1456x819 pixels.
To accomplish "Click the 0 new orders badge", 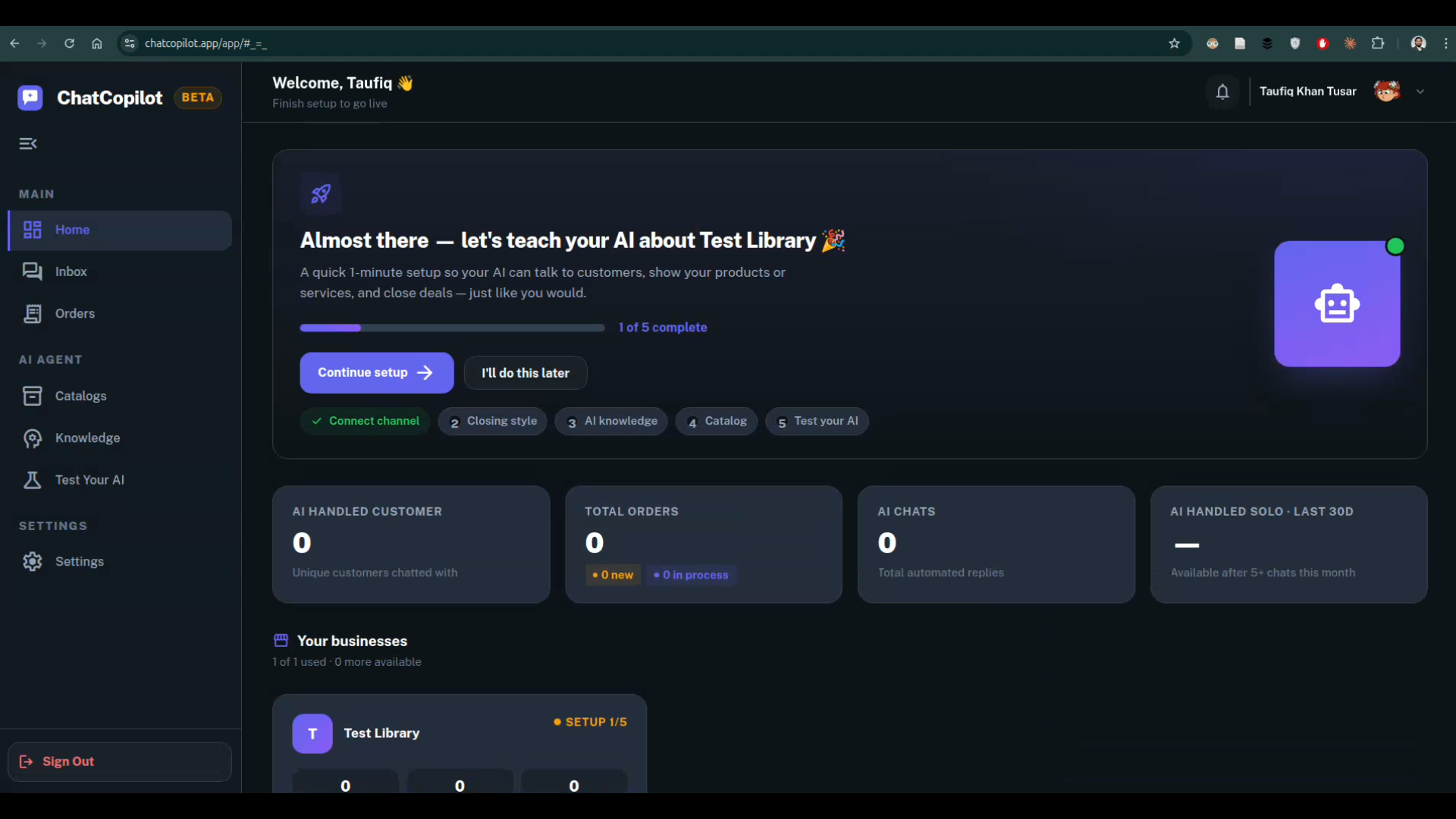I will pyautogui.click(x=613, y=575).
